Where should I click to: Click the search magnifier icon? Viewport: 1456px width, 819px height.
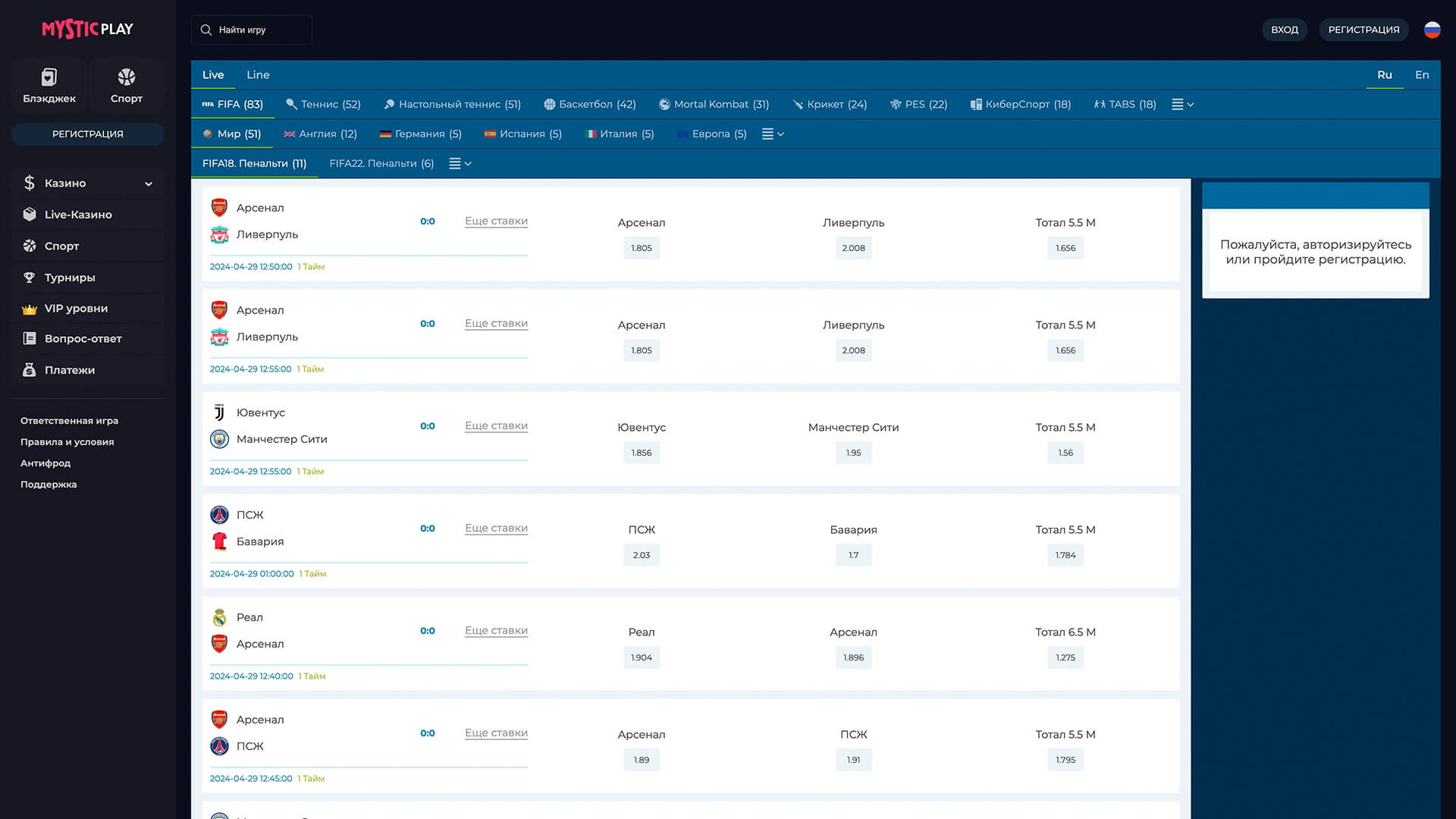pos(206,30)
